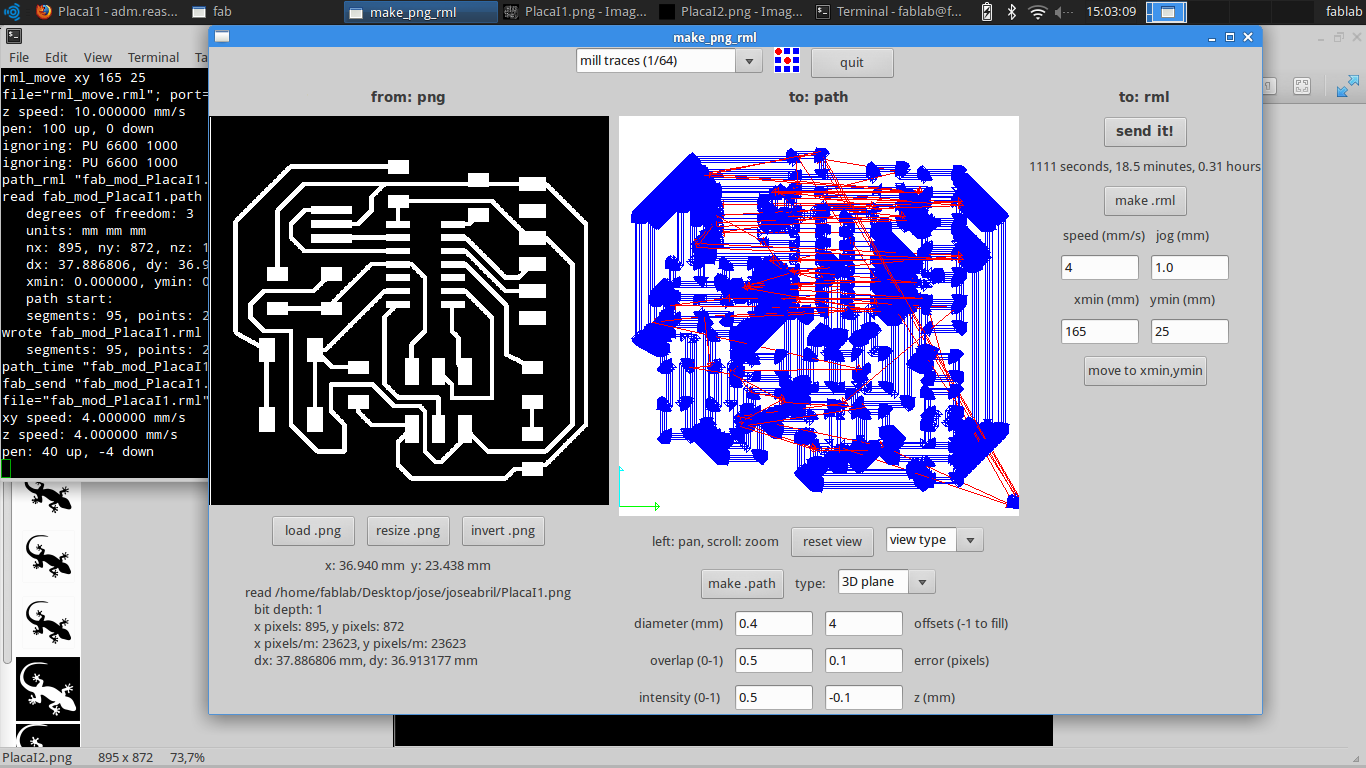Image resolution: width=1366 pixels, height=768 pixels.
Task: Click the xmin (mm) field showing 165
Action: tap(1099, 331)
